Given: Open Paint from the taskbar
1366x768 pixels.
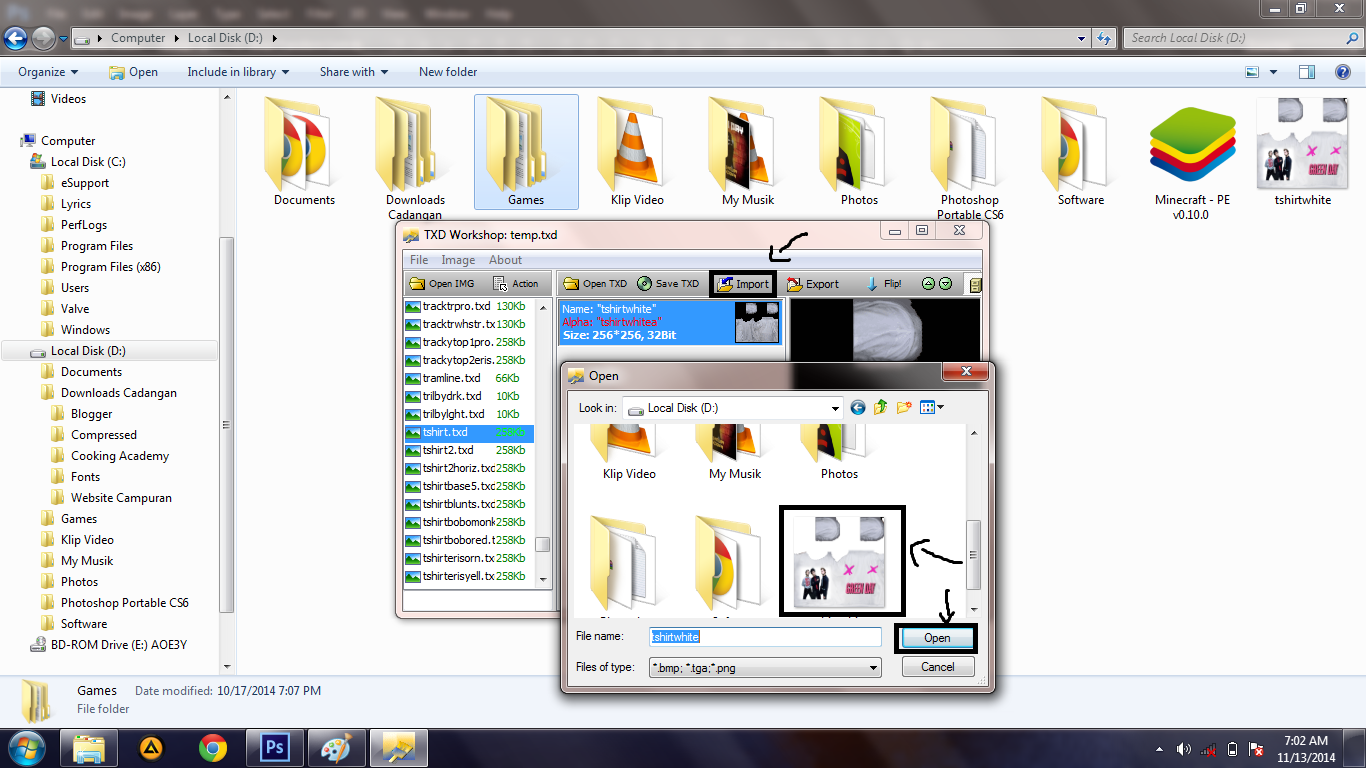Looking at the screenshot, I should 336,747.
